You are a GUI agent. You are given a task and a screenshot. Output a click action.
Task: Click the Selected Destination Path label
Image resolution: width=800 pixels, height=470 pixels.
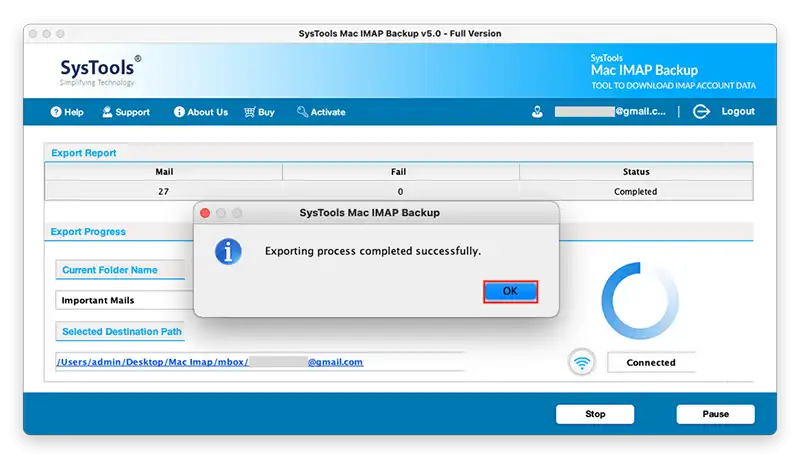122,332
